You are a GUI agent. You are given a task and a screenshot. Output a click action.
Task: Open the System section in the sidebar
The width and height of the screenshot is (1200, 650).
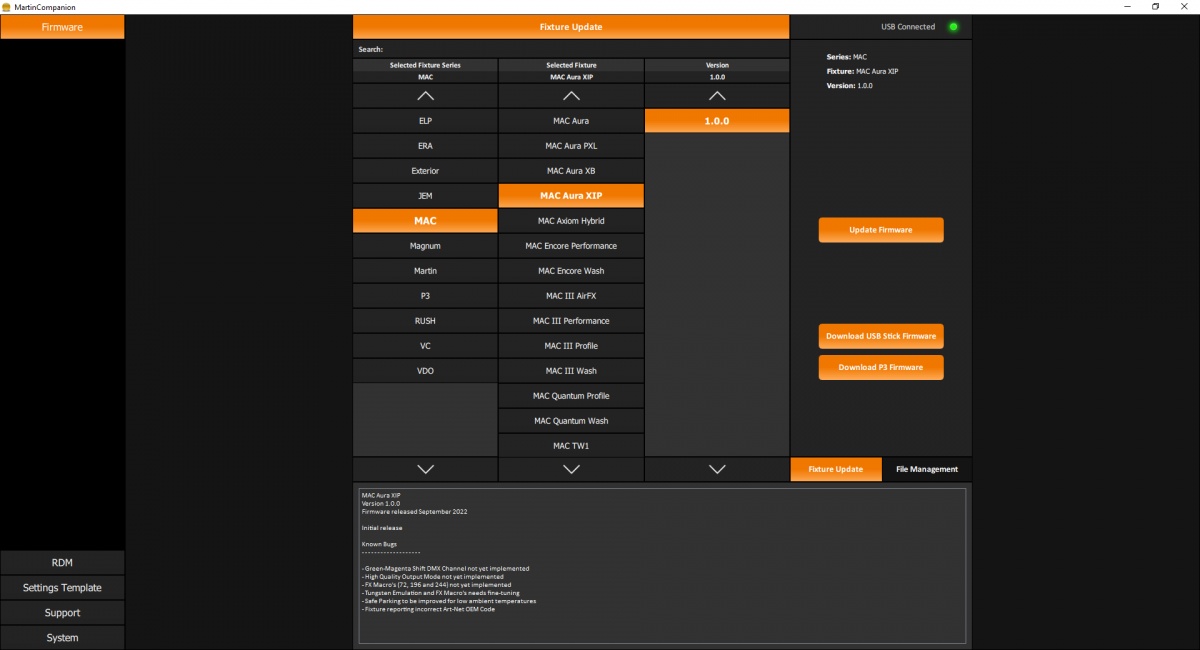tap(62, 637)
